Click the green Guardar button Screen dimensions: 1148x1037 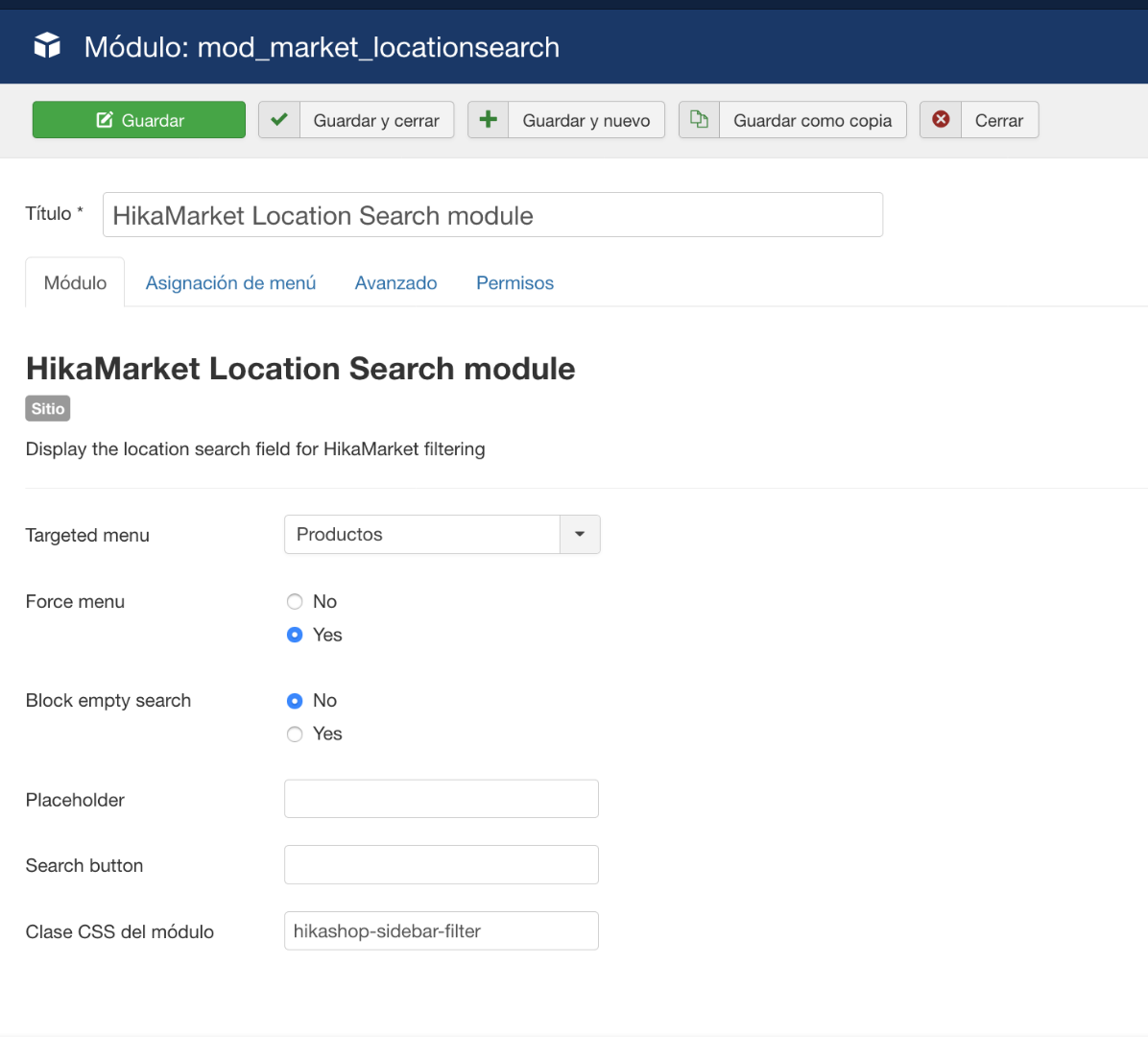click(139, 119)
